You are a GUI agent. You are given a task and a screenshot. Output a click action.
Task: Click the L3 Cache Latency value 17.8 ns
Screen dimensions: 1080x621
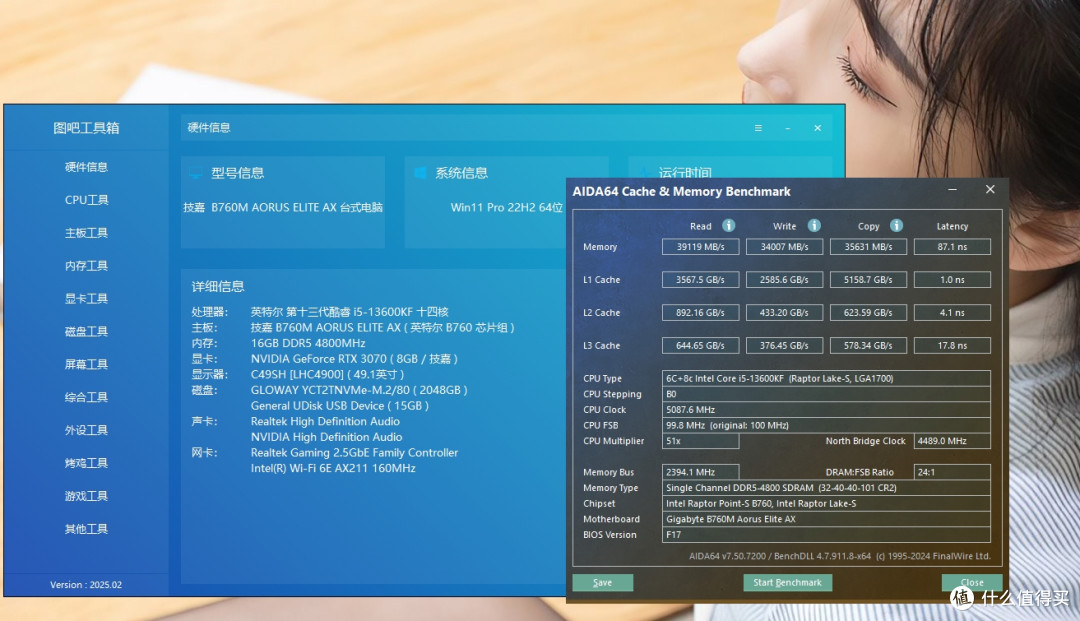point(952,346)
